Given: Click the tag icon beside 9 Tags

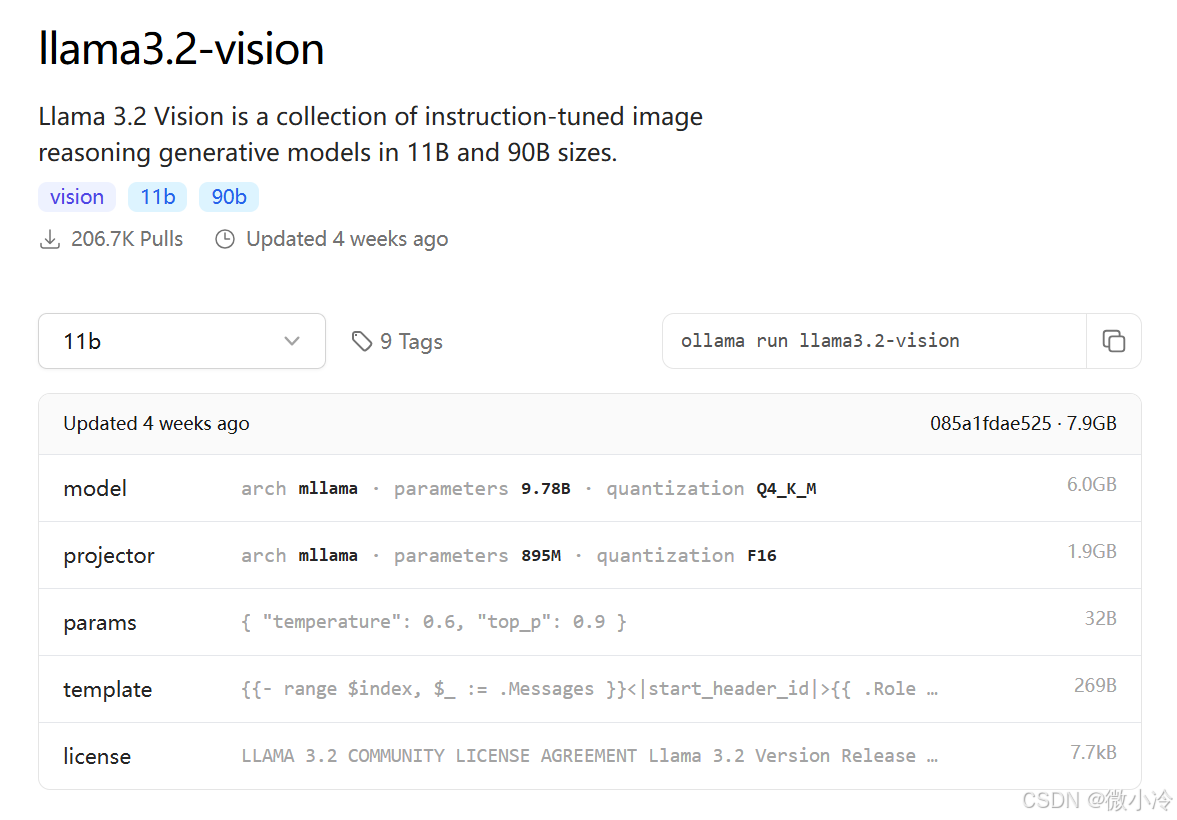Looking at the screenshot, I should [361, 342].
